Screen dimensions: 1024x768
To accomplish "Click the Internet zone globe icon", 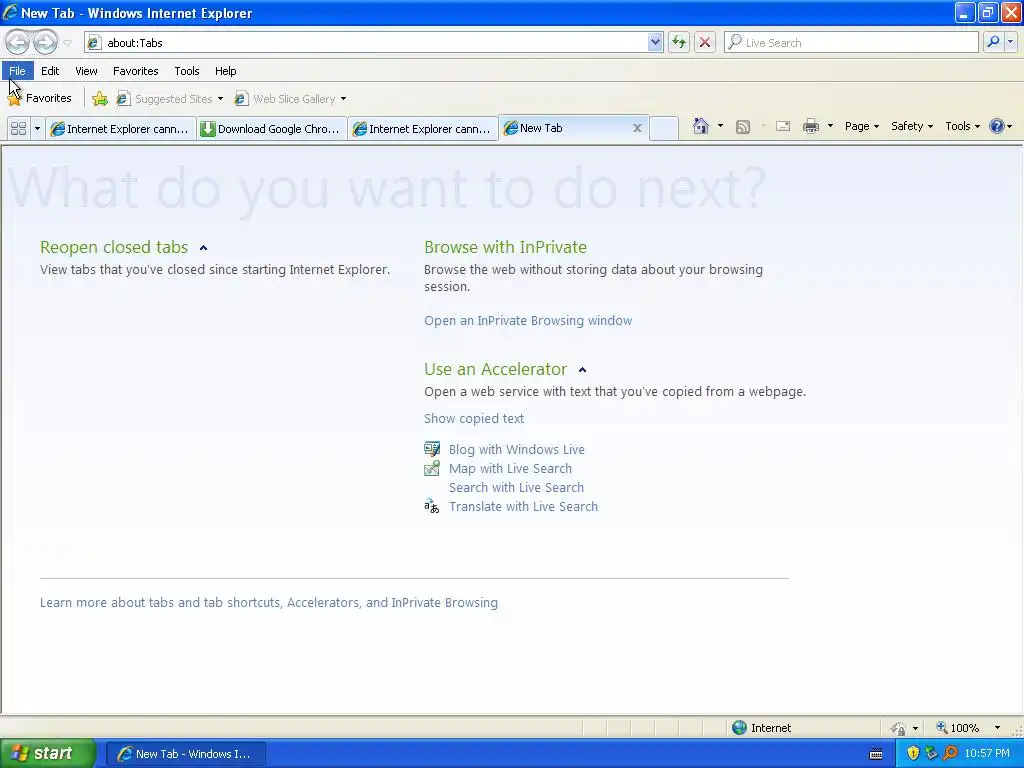I will click(x=739, y=728).
